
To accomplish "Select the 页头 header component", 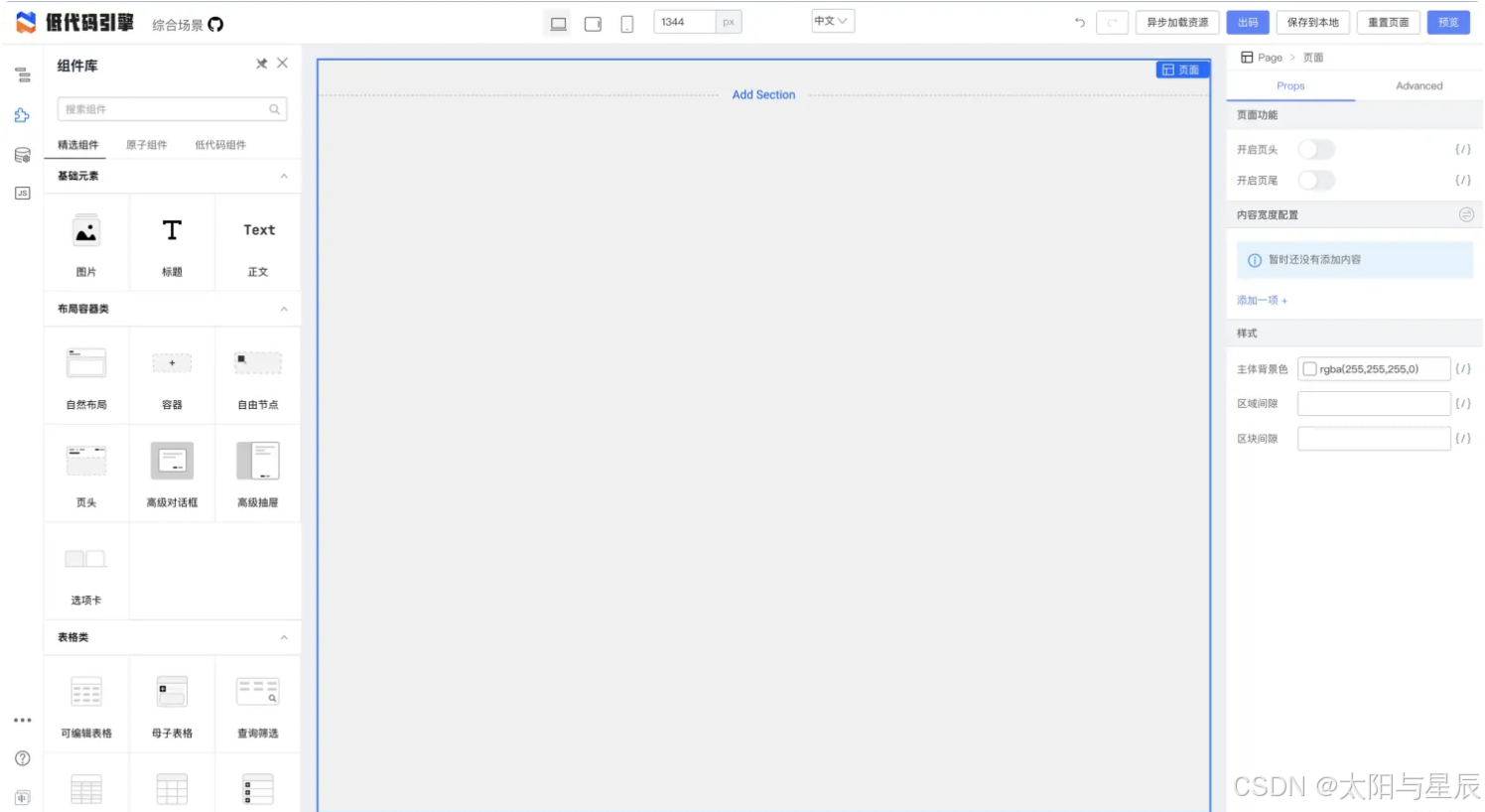I will [86, 474].
